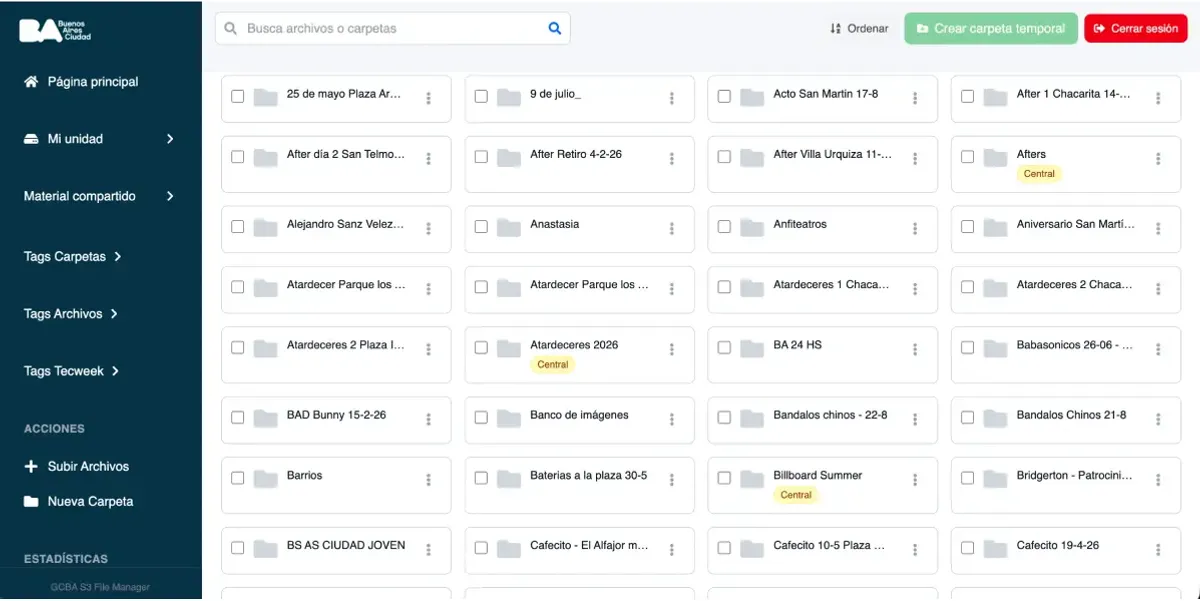Open kebab menu for Barrios folder
Viewport: 1200px width, 601px height.
coord(429,480)
